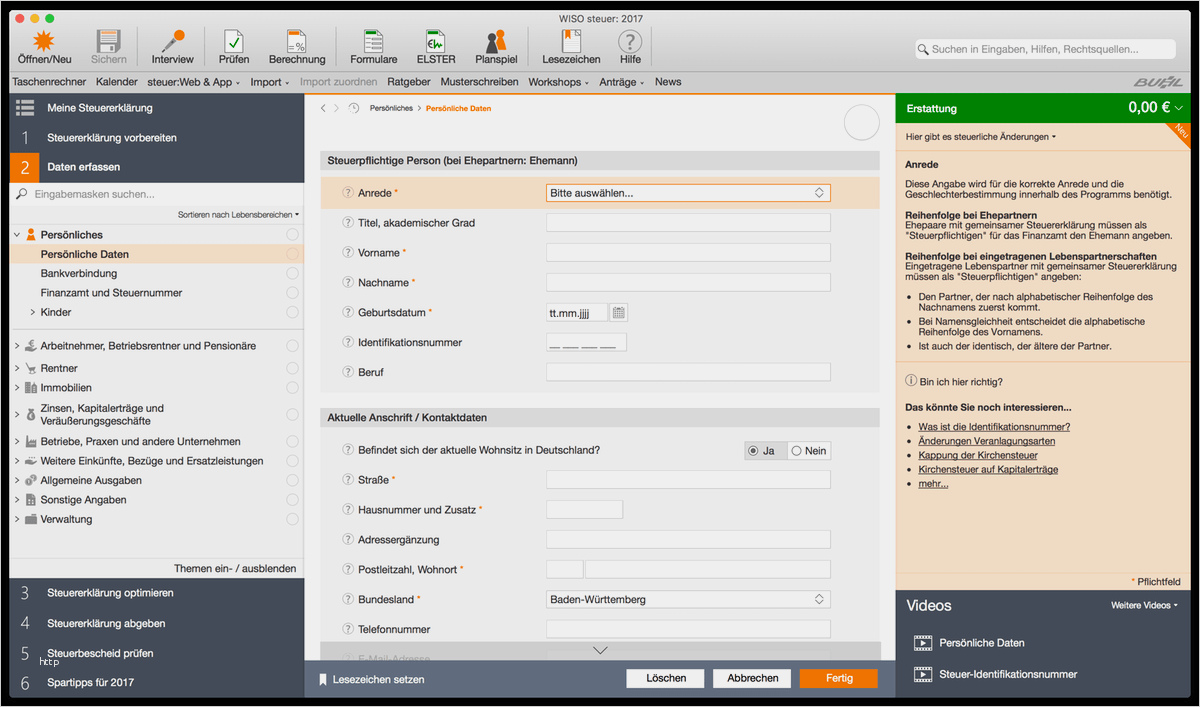
Task: Click help icon next to Straße
Action: pyautogui.click(x=348, y=480)
